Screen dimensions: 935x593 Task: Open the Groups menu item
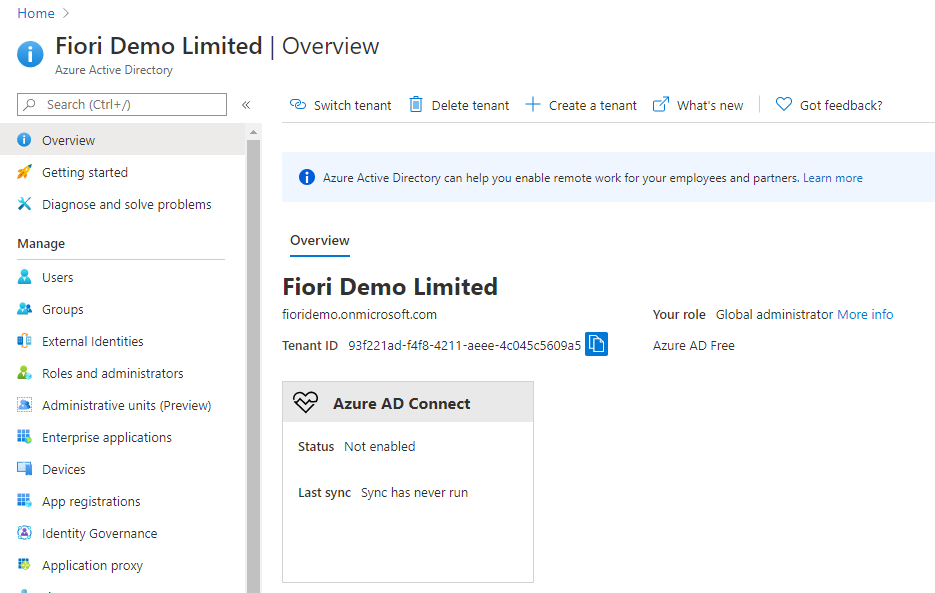[x=122, y=309]
